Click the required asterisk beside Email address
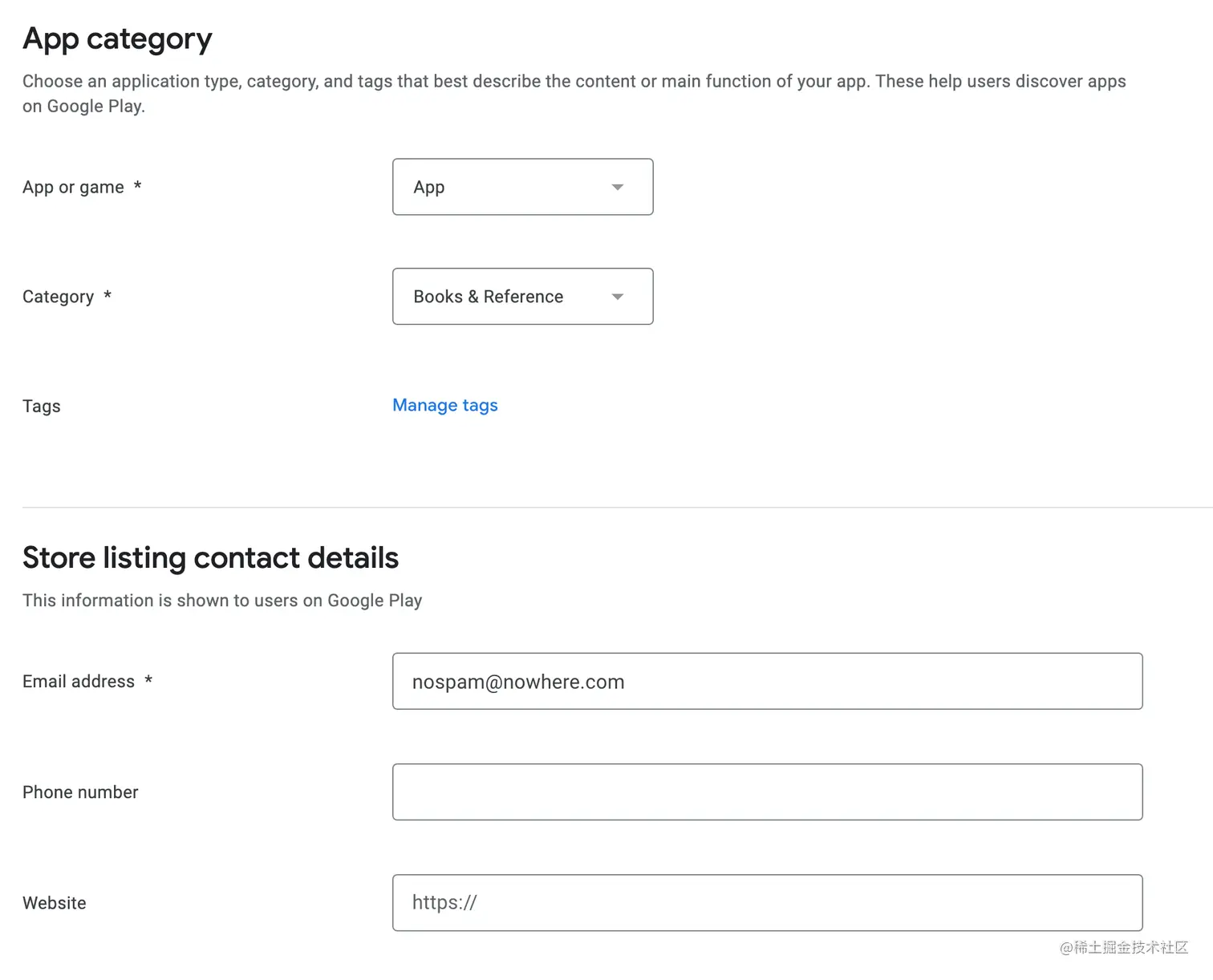This screenshot has height=980, width=1213. point(148,680)
